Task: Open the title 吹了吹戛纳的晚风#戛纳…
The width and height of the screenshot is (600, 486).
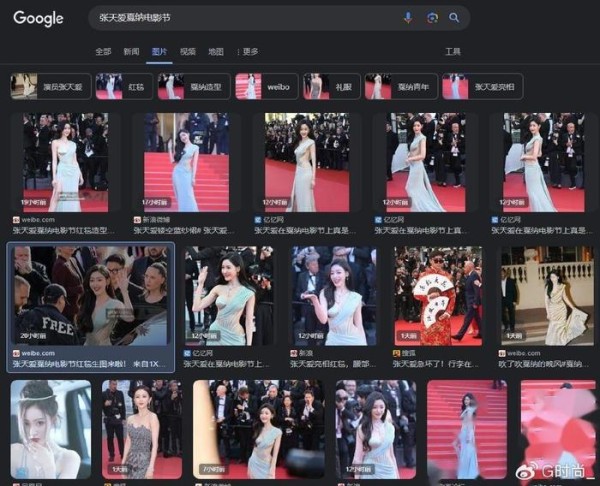Action: 543,364
